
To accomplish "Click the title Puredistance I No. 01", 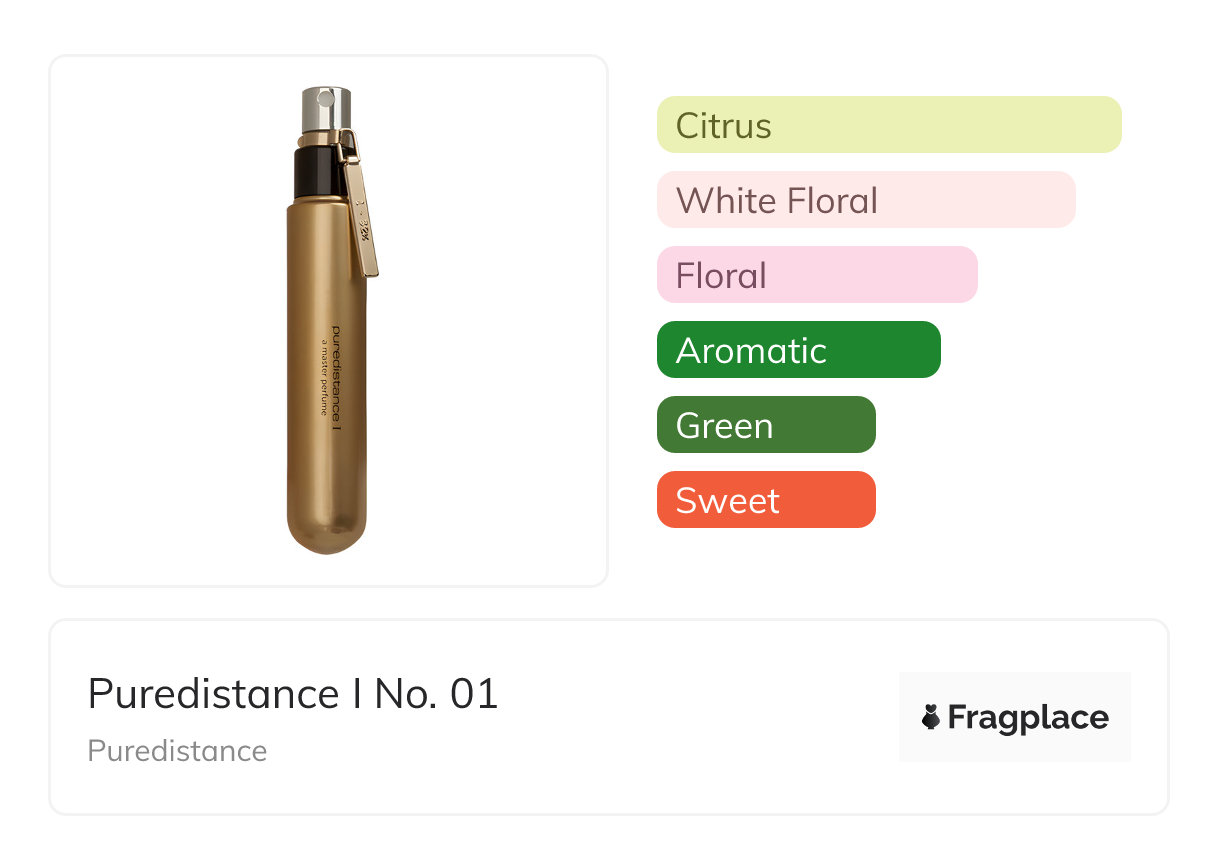I will point(292,694).
